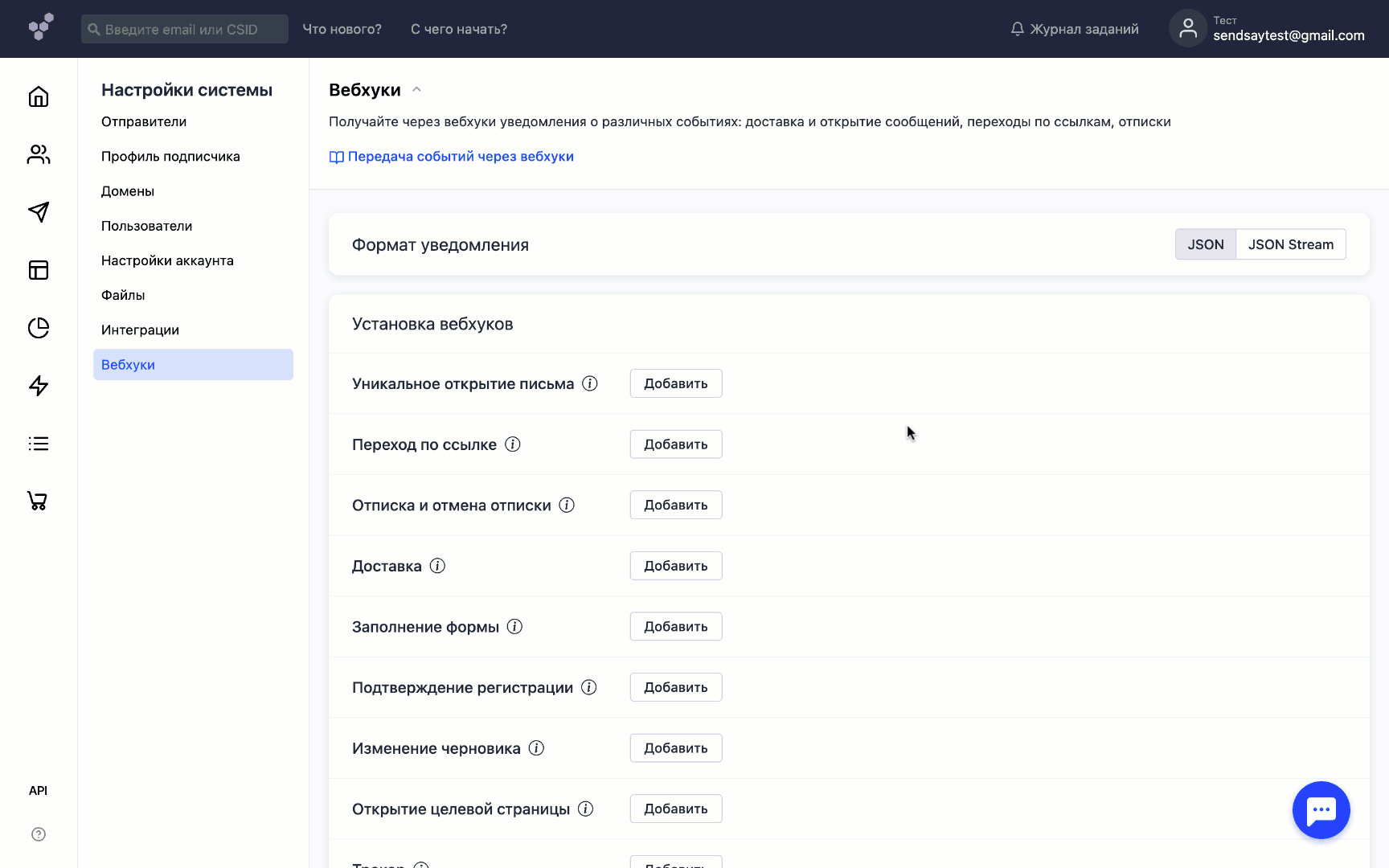
Task: Open Настройки аккаунта in settings list
Action: (x=167, y=260)
